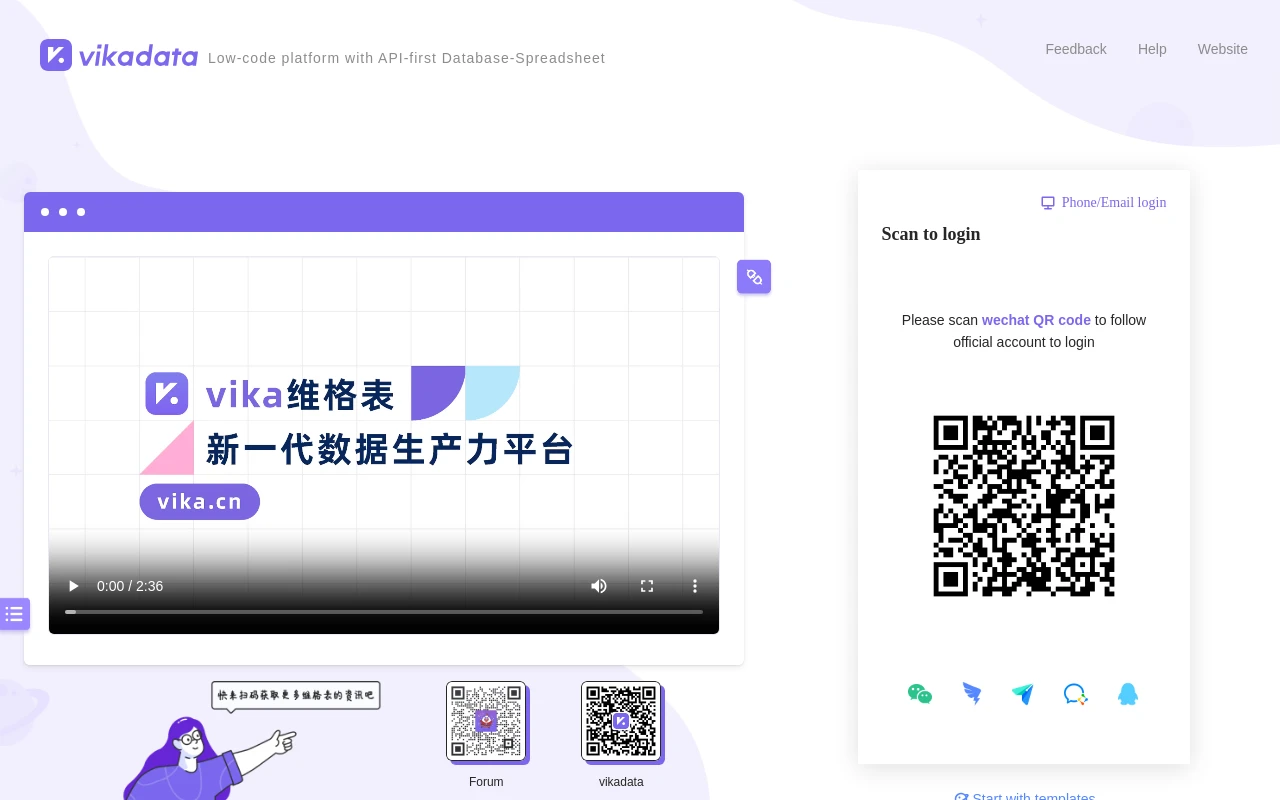Screen dimensions: 1280x800
Task: Open the Feedback menu item
Action: (1075, 49)
